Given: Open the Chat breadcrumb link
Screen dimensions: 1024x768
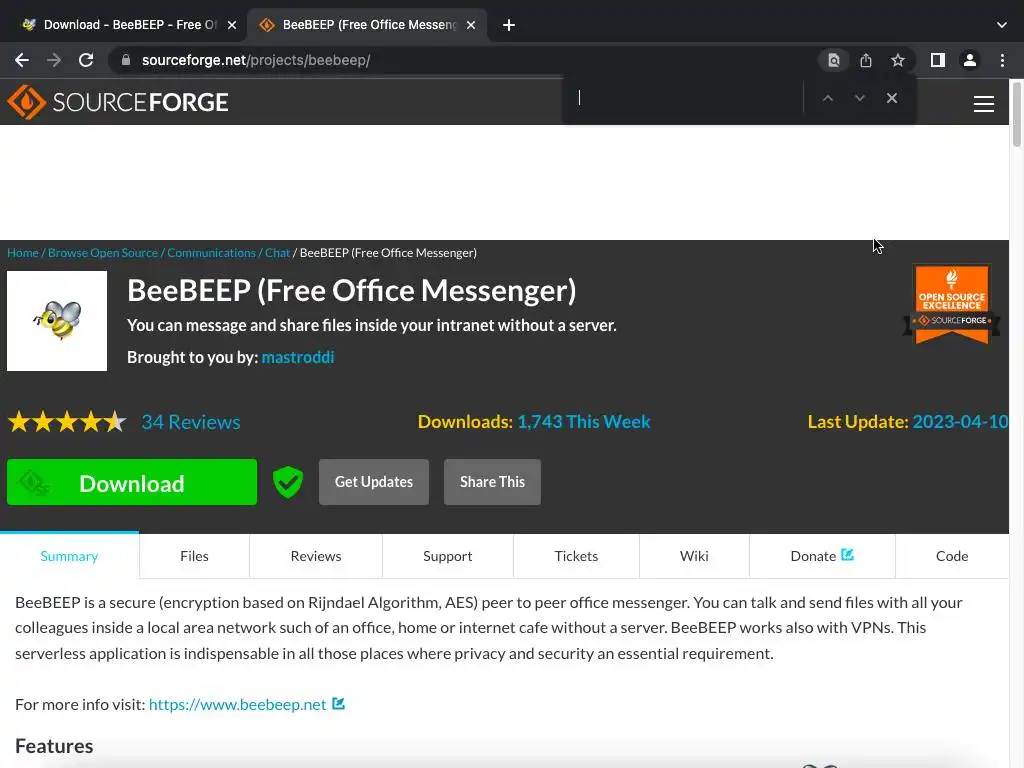Looking at the screenshot, I should (x=277, y=253).
